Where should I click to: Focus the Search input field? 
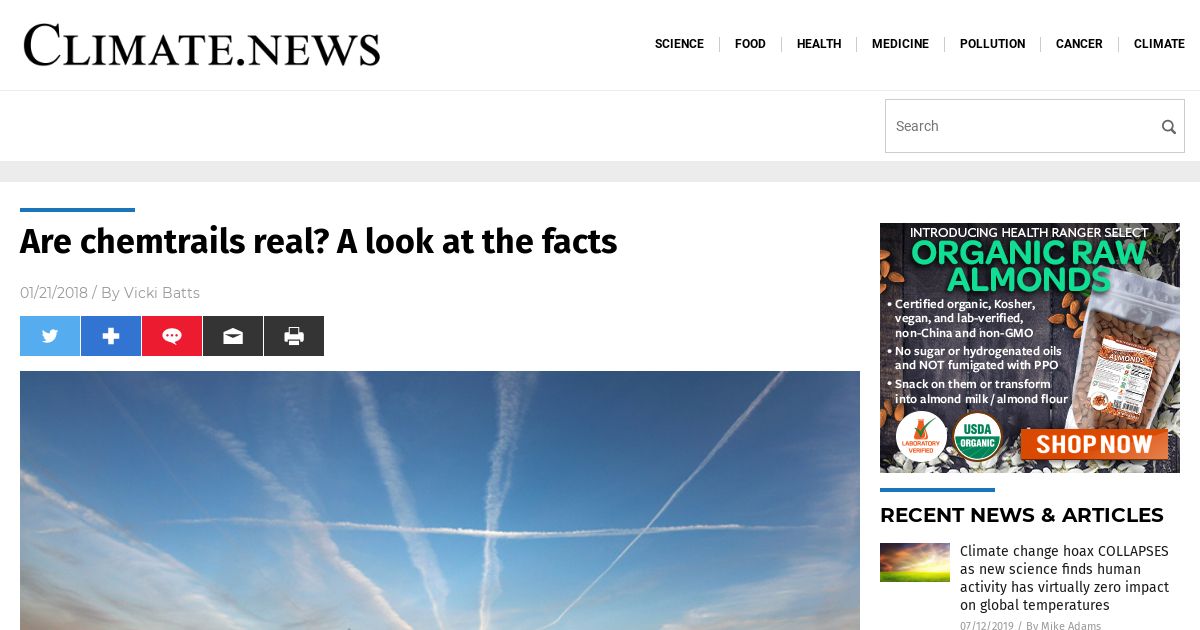click(x=1022, y=126)
